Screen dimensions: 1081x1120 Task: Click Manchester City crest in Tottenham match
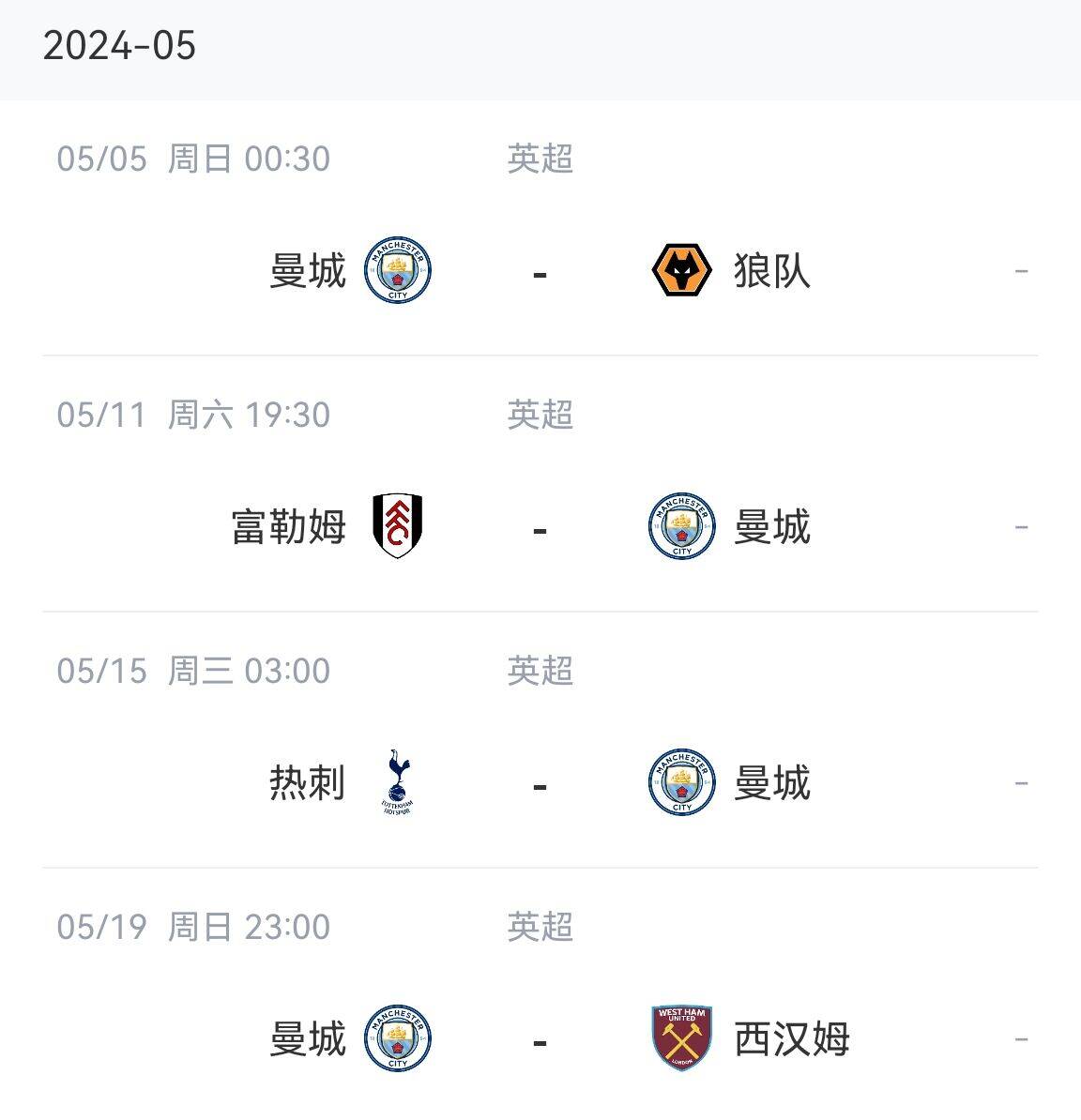(x=682, y=782)
